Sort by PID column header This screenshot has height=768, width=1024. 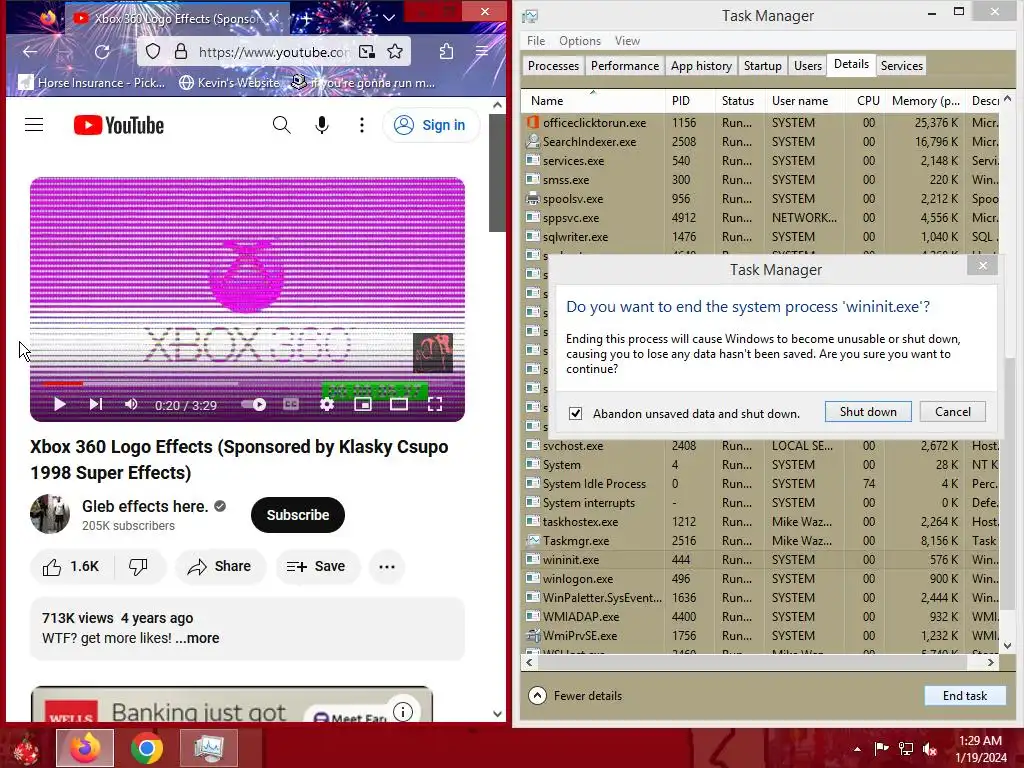point(690,101)
